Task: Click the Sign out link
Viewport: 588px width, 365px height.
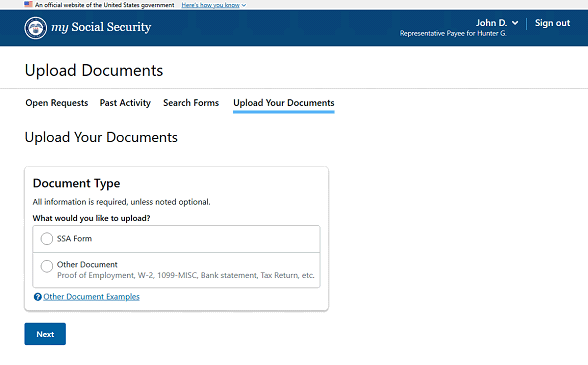Action: [x=552, y=23]
